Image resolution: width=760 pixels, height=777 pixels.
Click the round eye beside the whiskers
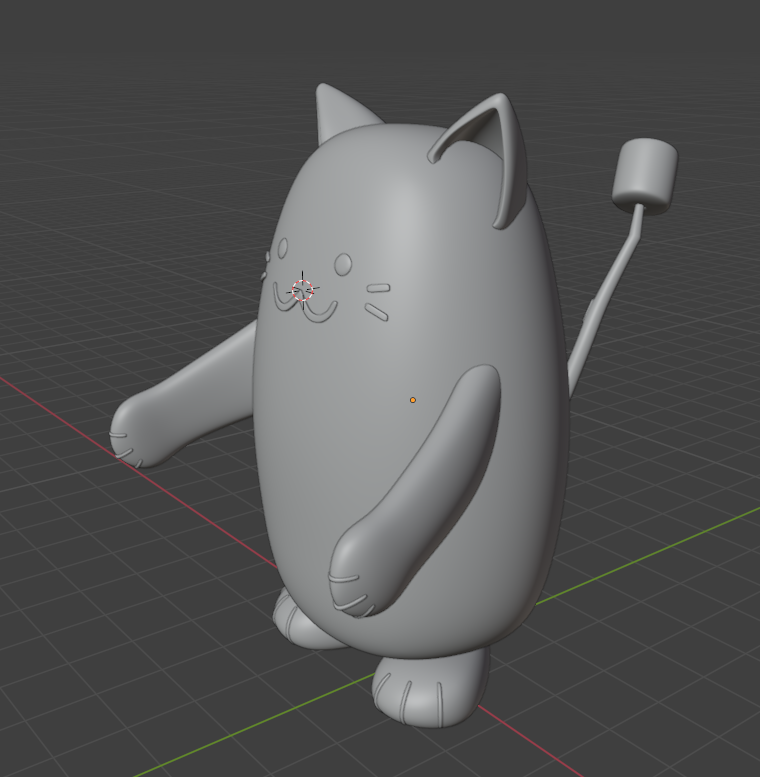343,265
